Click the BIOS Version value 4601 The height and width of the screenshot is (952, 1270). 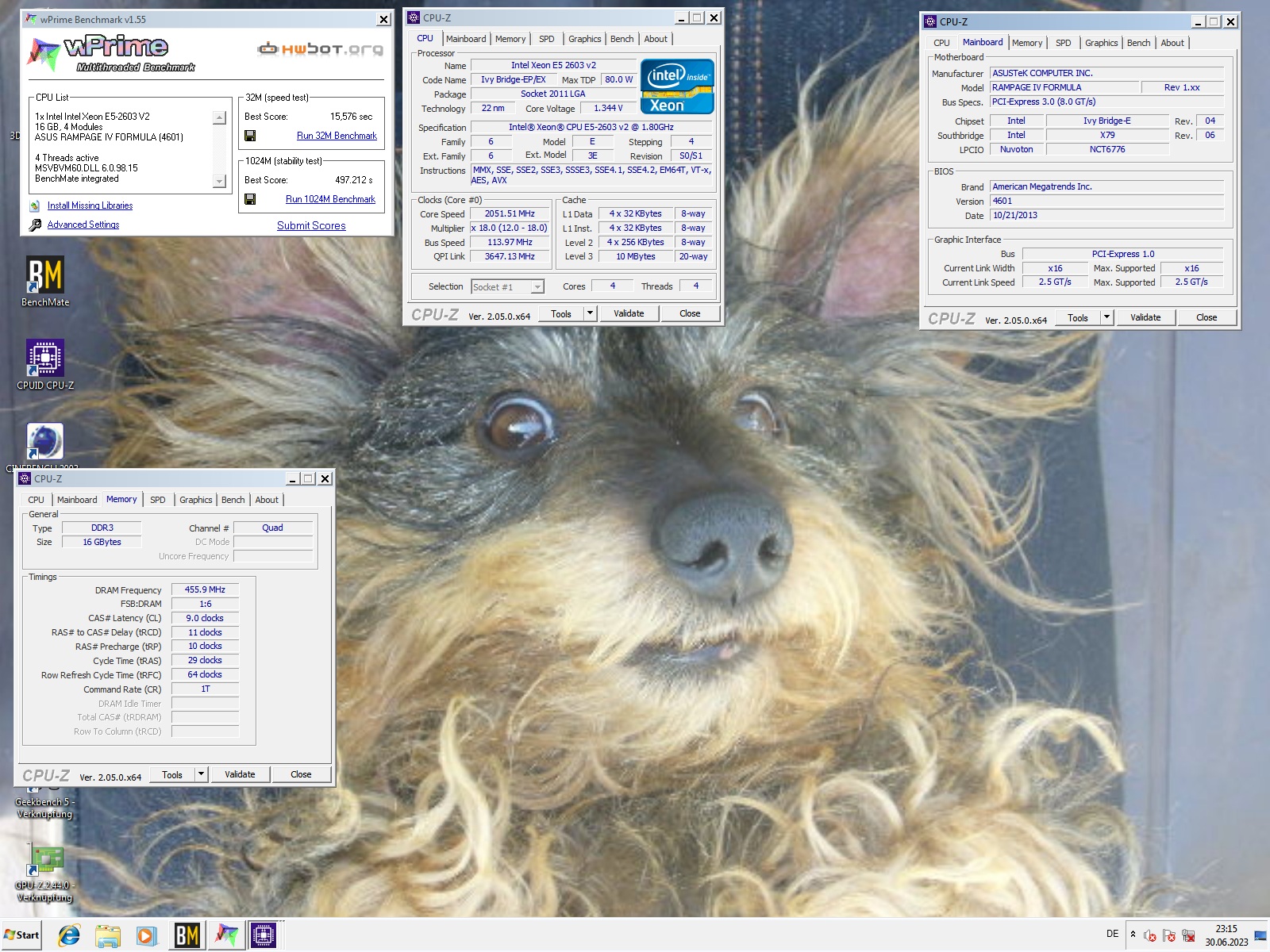1106,201
